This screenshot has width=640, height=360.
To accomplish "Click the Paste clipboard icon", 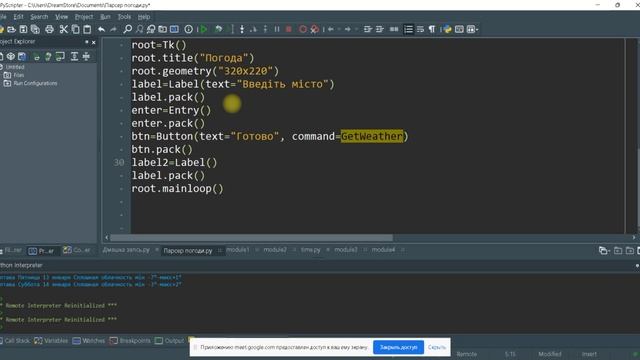I will pos(87,29).
